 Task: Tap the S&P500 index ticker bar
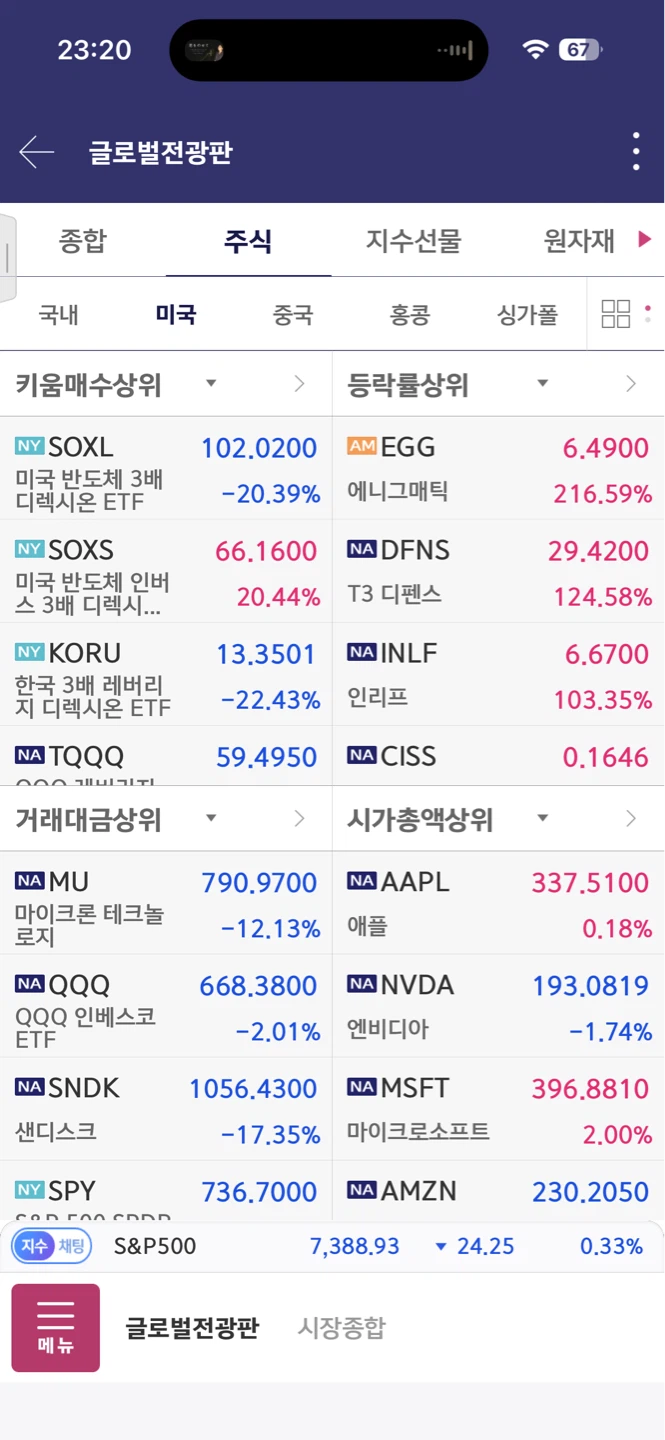point(332,1246)
